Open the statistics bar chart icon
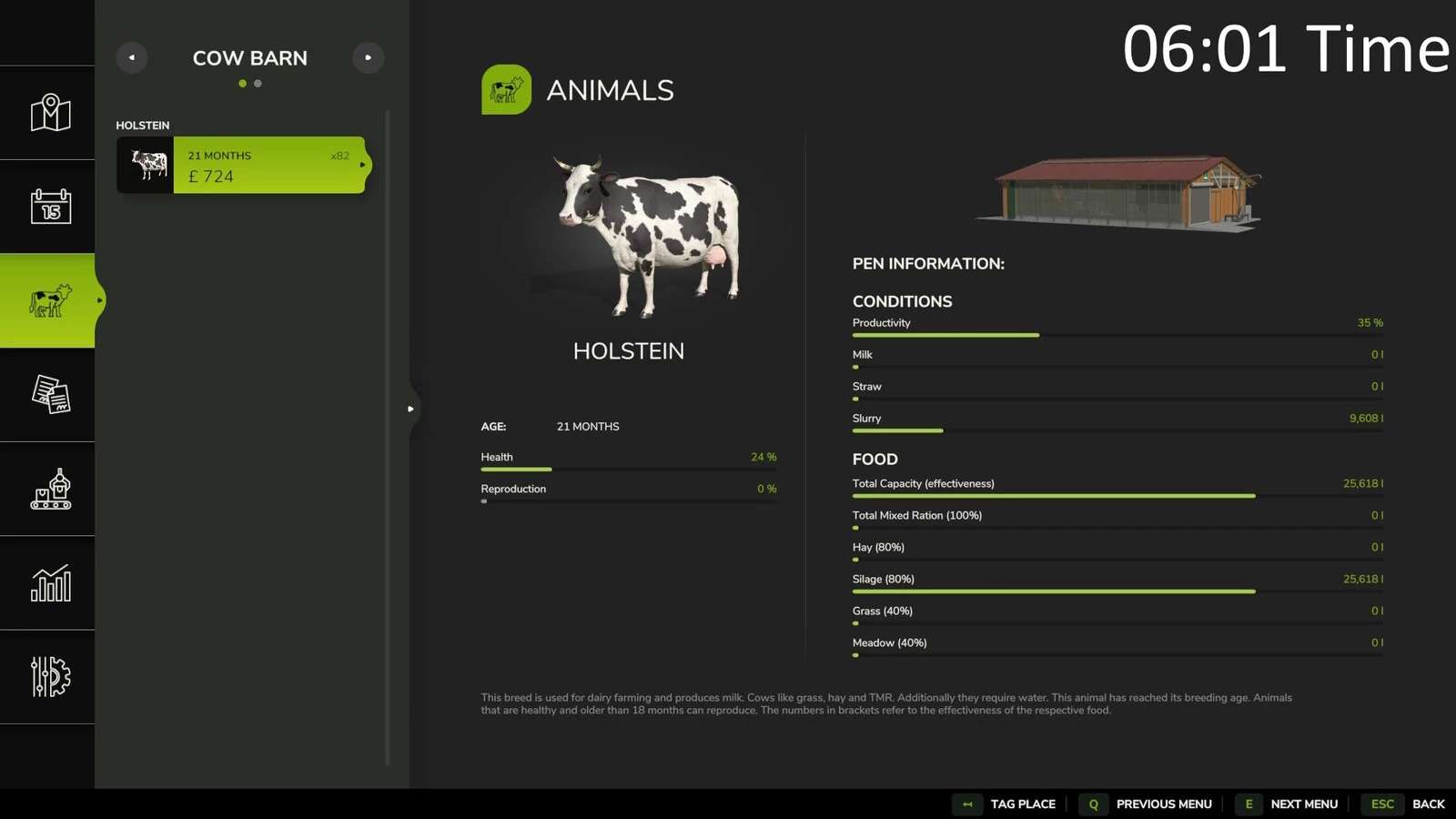Image resolution: width=1456 pixels, height=819 pixels. tap(50, 583)
